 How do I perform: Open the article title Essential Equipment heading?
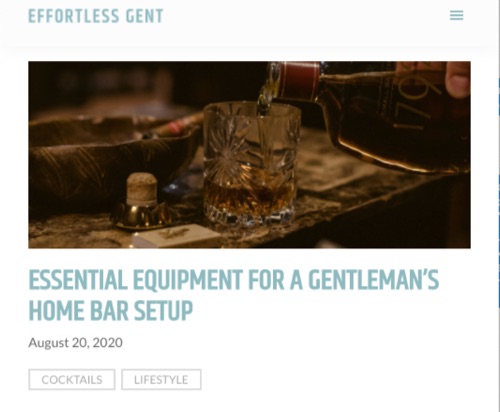coord(234,295)
